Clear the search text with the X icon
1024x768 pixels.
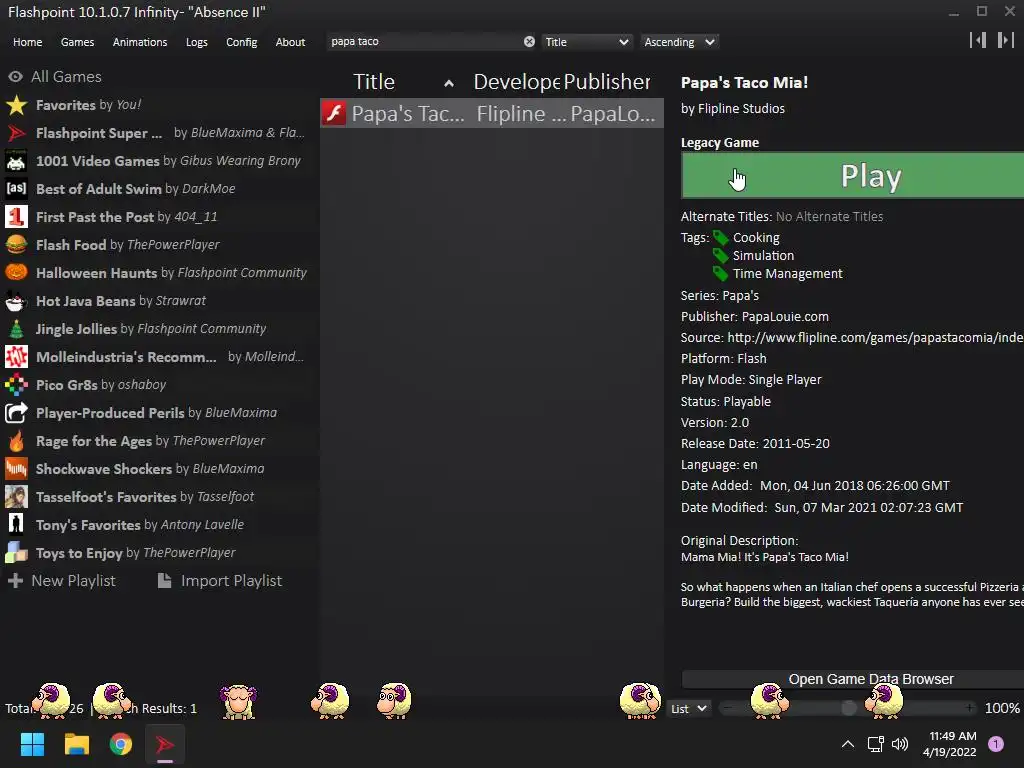pos(529,42)
